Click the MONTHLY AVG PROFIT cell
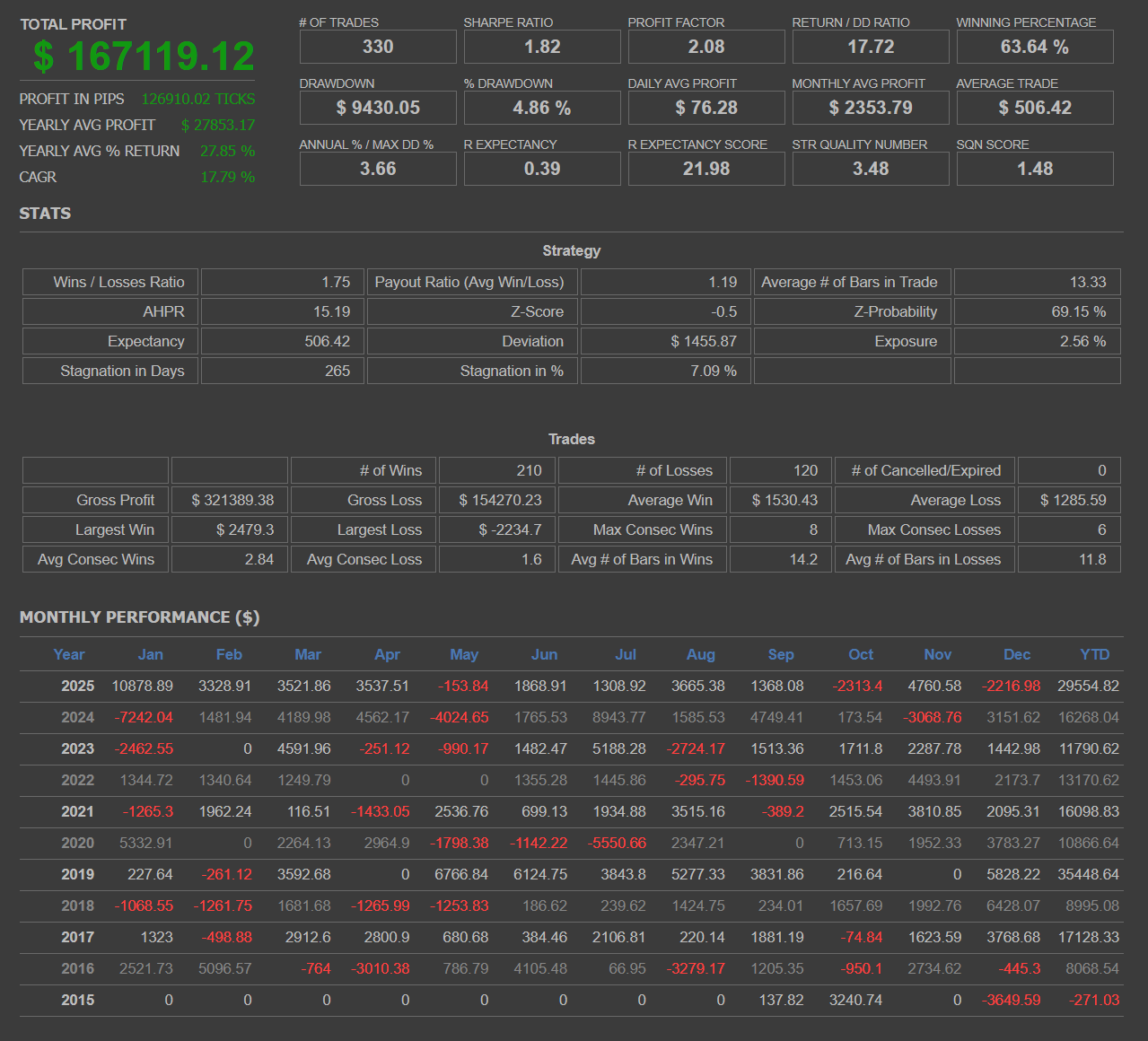Viewport: 1148px width, 1041px height. click(870, 107)
